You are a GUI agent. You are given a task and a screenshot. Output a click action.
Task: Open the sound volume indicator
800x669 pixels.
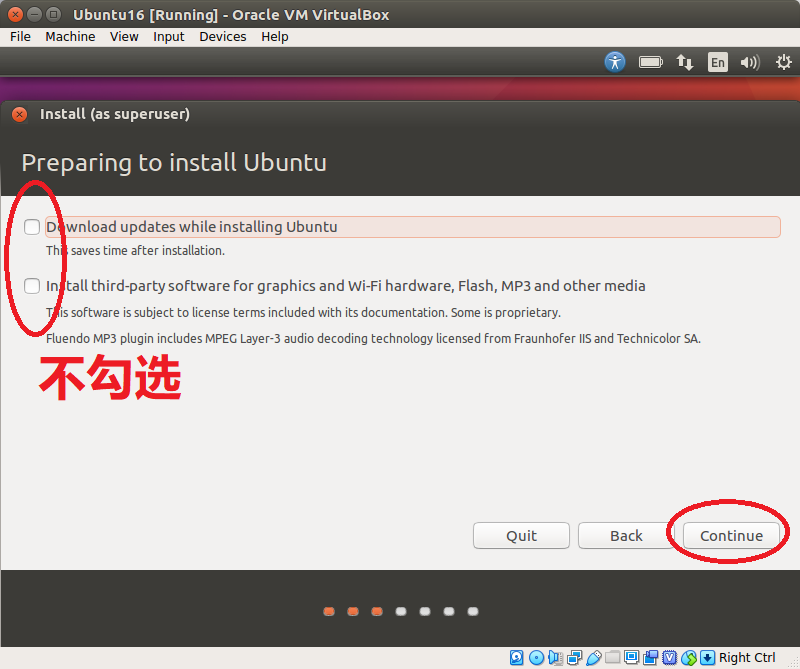coord(750,62)
